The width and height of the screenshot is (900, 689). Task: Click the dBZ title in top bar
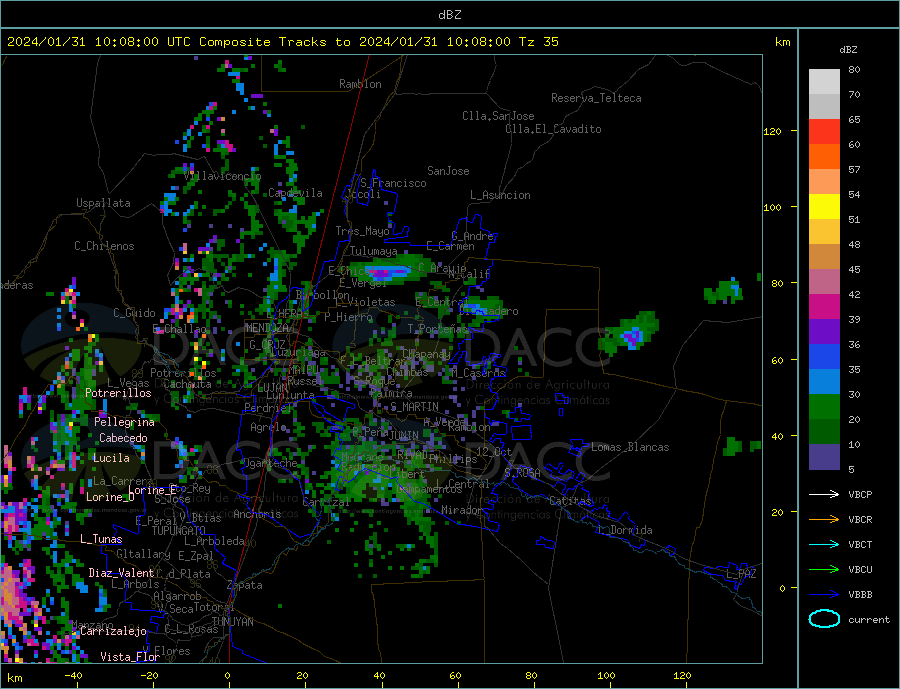click(449, 15)
